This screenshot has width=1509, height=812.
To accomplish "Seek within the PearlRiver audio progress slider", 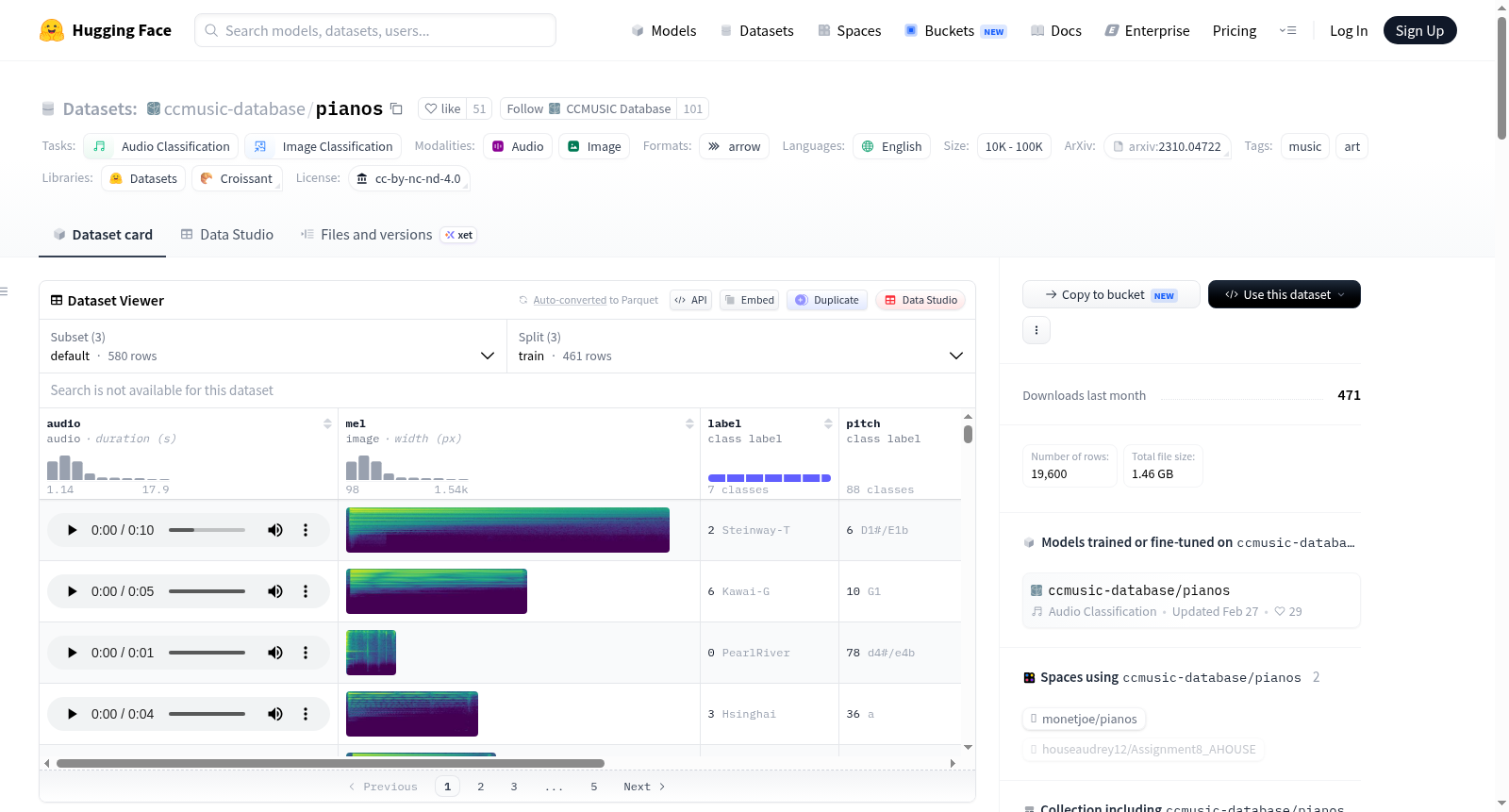I will (207, 653).
